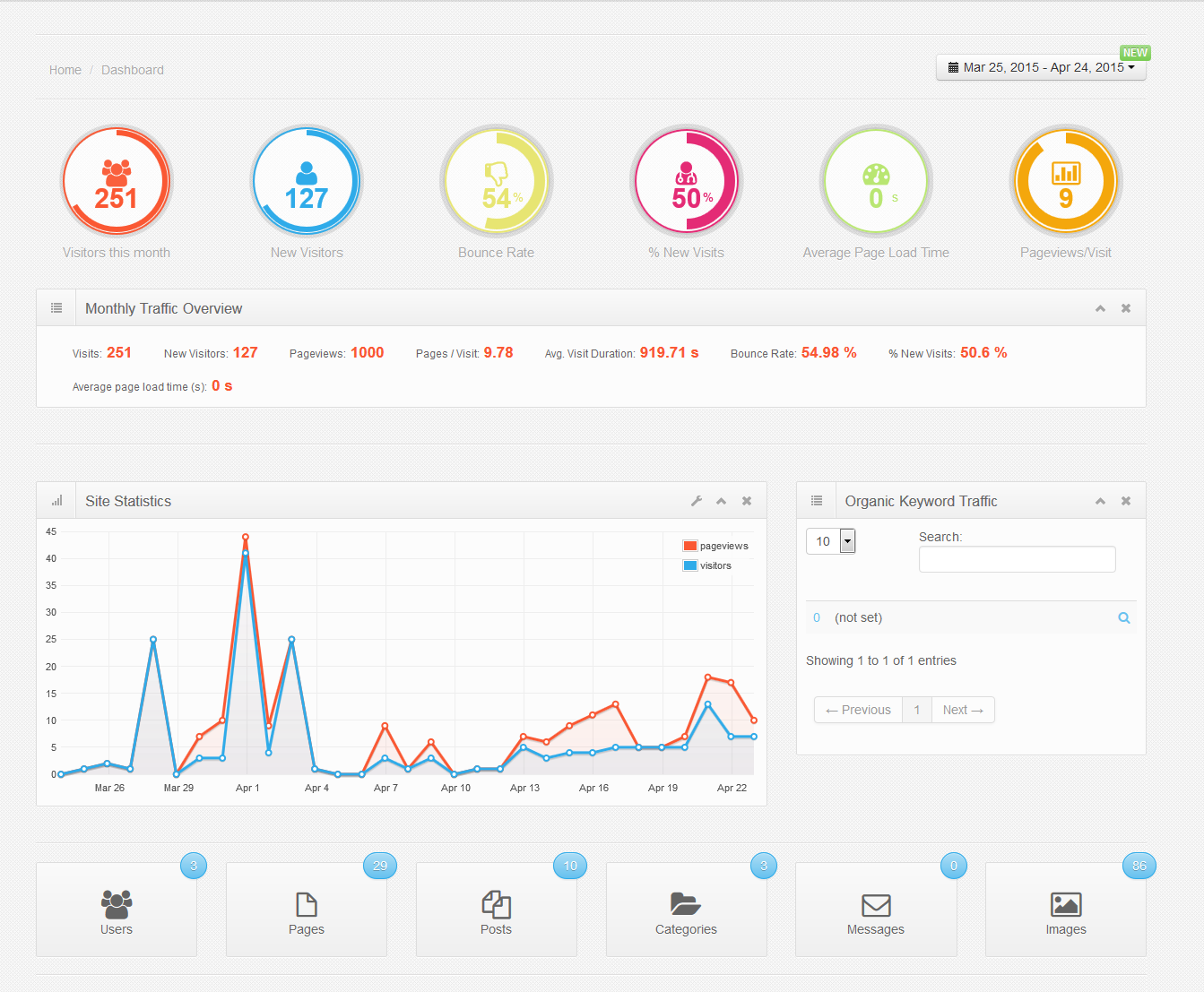Collapse the Organic Keyword Traffic panel

coord(1100,501)
